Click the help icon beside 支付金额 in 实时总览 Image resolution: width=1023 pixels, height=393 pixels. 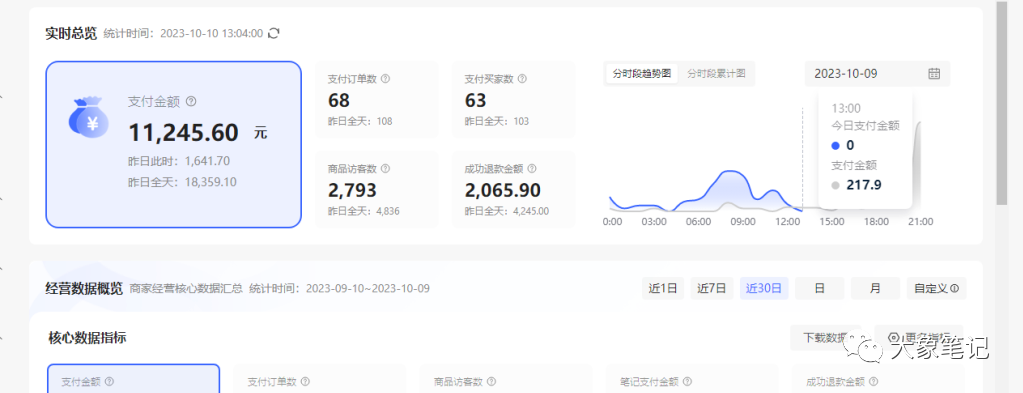pyautogui.click(x=191, y=101)
